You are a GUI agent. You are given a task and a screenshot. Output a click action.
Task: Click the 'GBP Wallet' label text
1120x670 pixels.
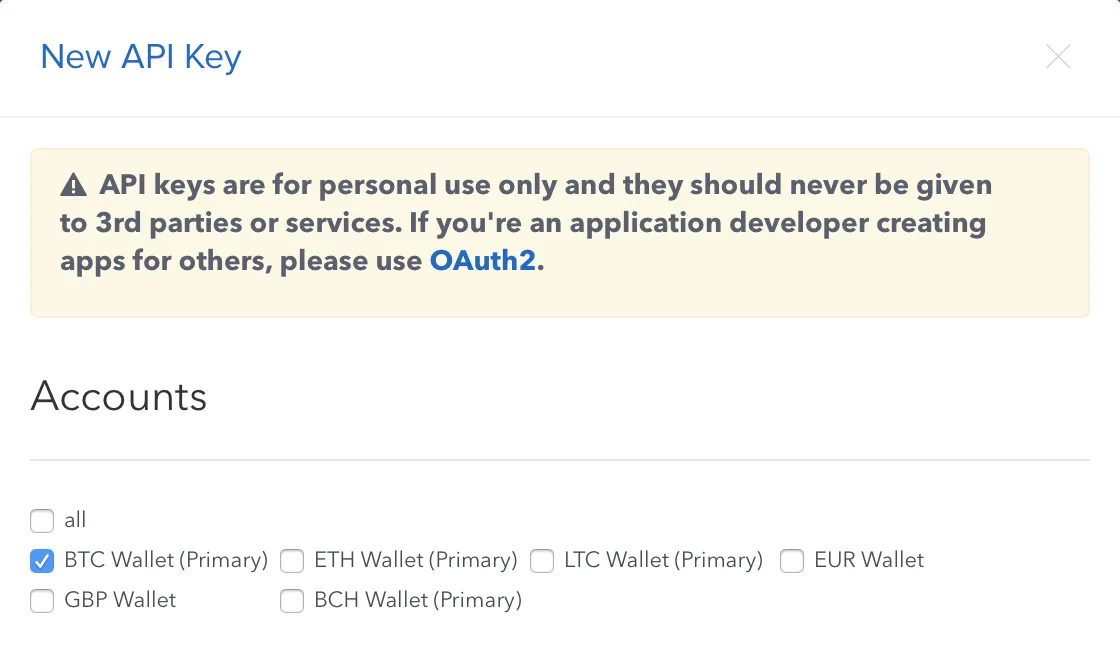[120, 600]
